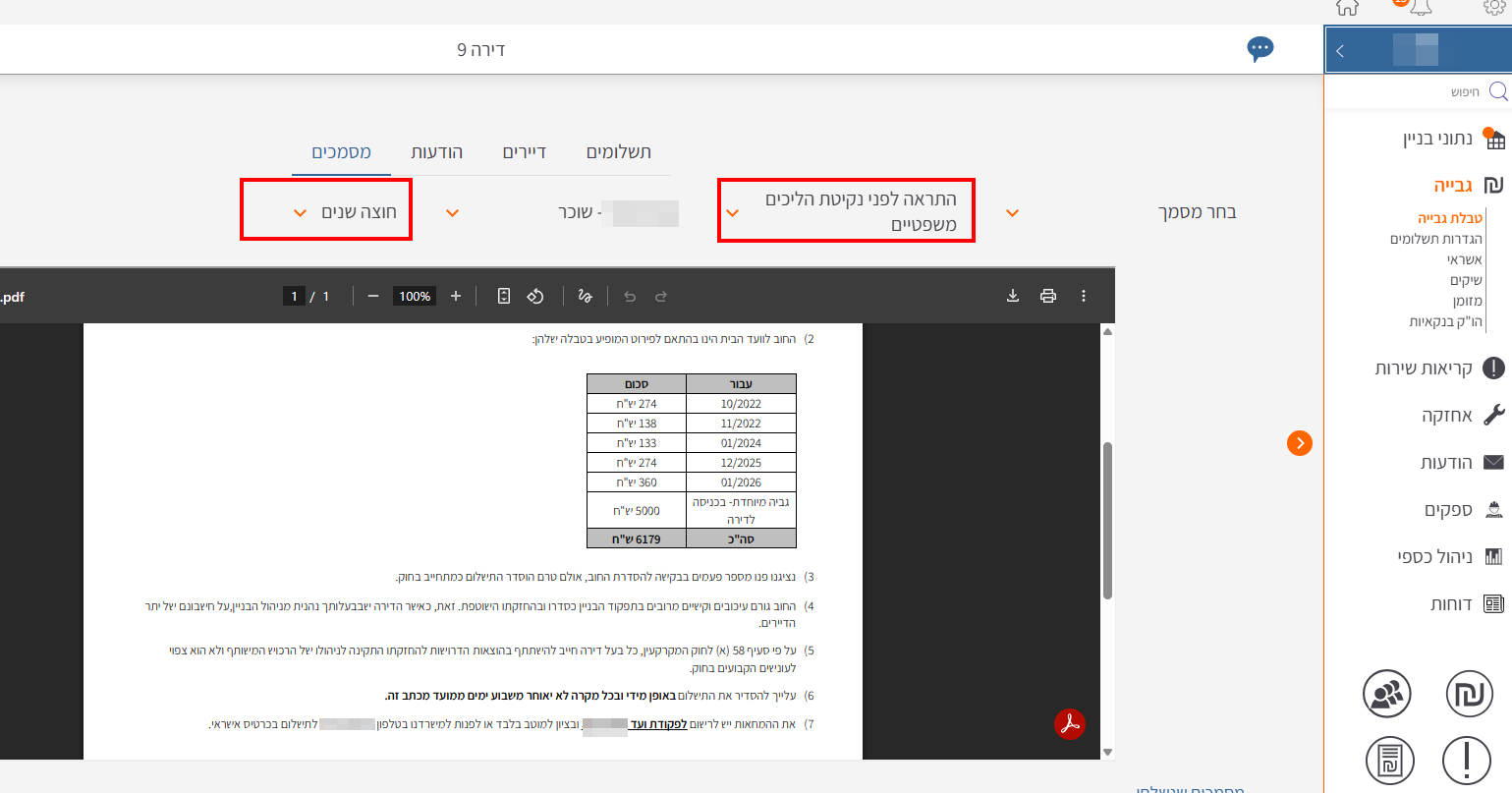Toggle fit to page in PDF toolbar
The width and height of the screenshot is (1512, 793).
[504, 296]
